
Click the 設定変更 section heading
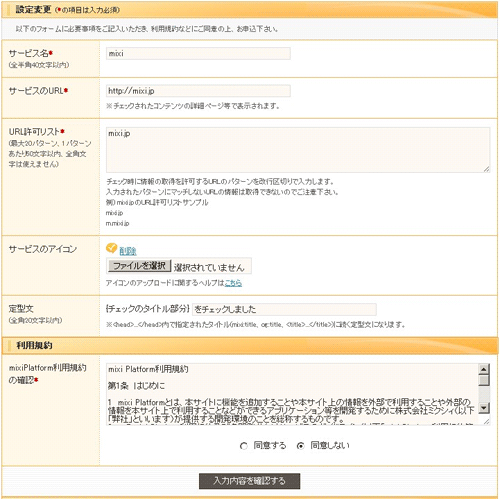pyautogui.click(x=33, y=9)
